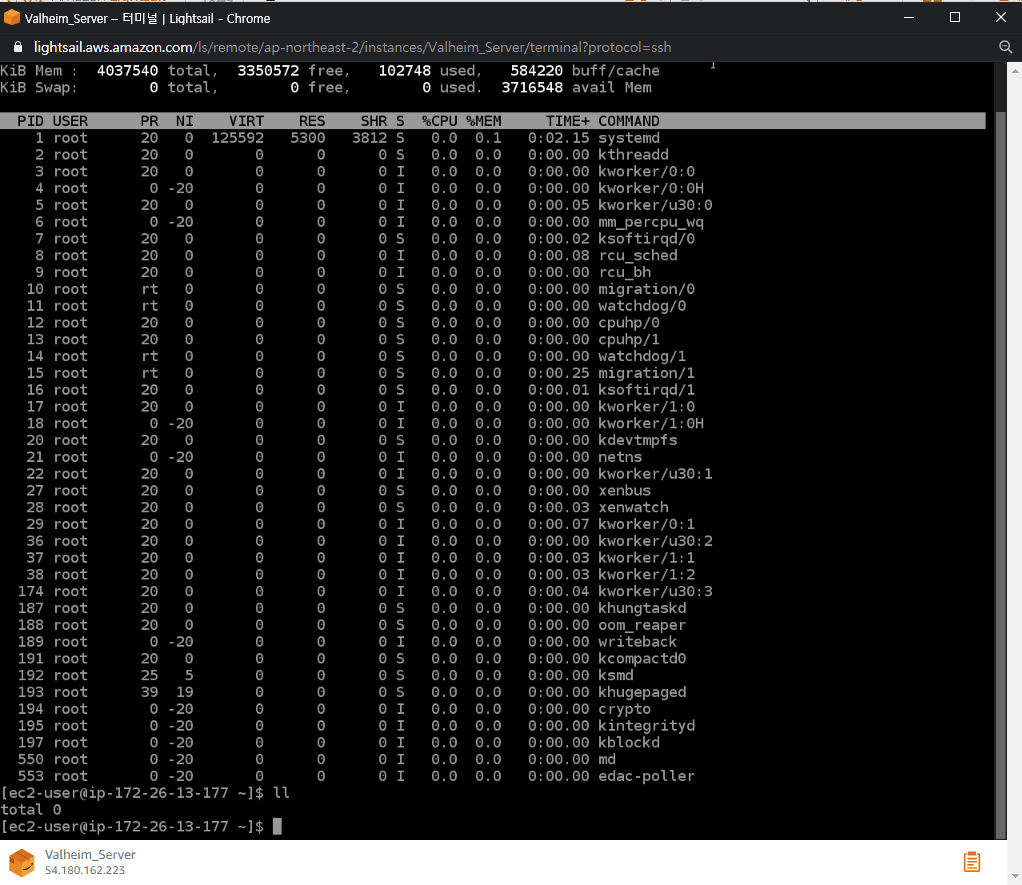
Task: Click the Valheim_Server instance name label
Action: tap(90, 855)
